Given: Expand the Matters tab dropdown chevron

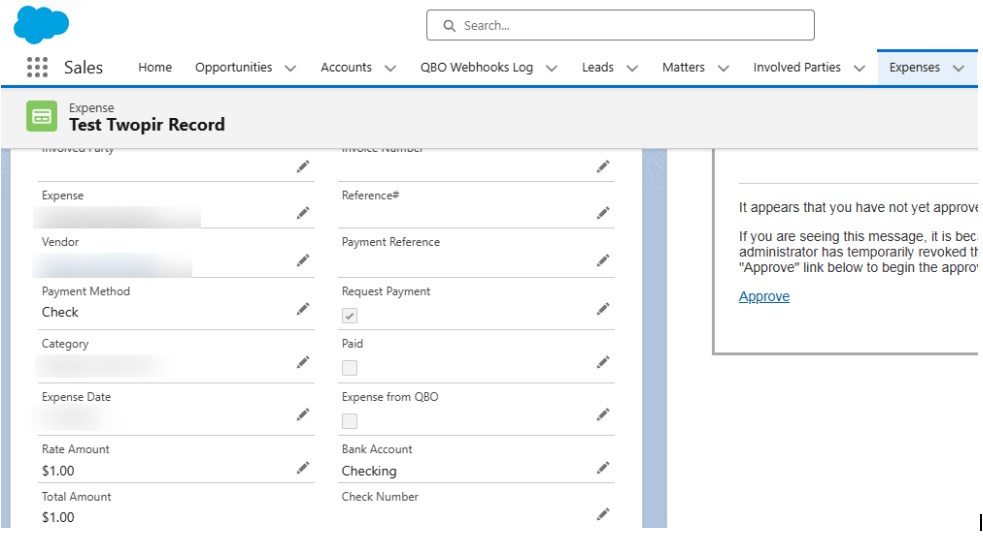Looking at the screenshot, I should 723,68.
